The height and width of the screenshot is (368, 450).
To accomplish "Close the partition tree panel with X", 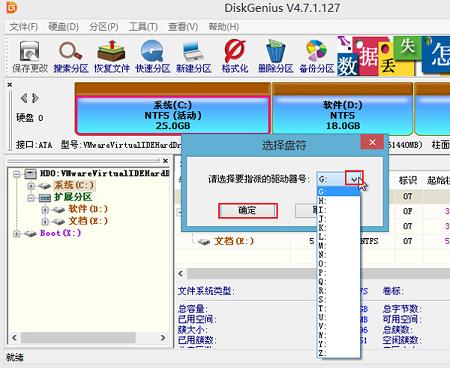I will (x=165, y=161).
